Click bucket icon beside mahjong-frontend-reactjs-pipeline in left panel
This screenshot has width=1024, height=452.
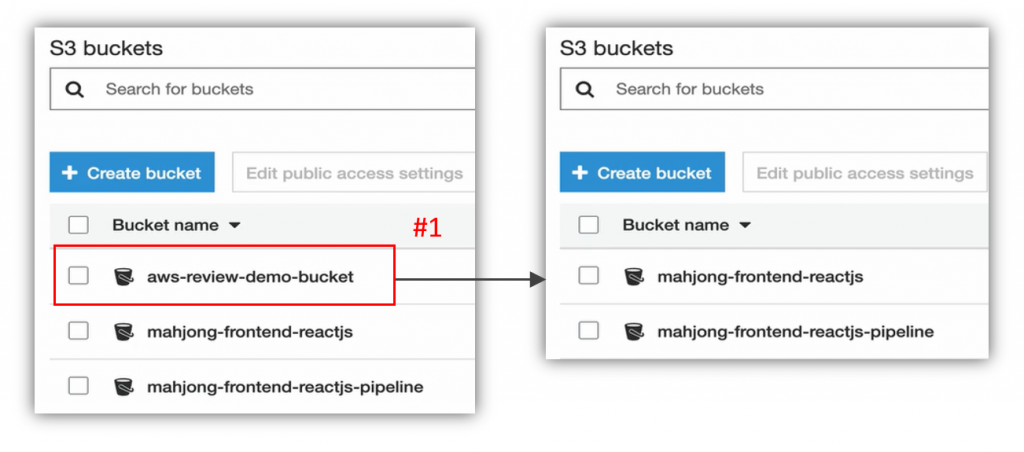point(124,386)
